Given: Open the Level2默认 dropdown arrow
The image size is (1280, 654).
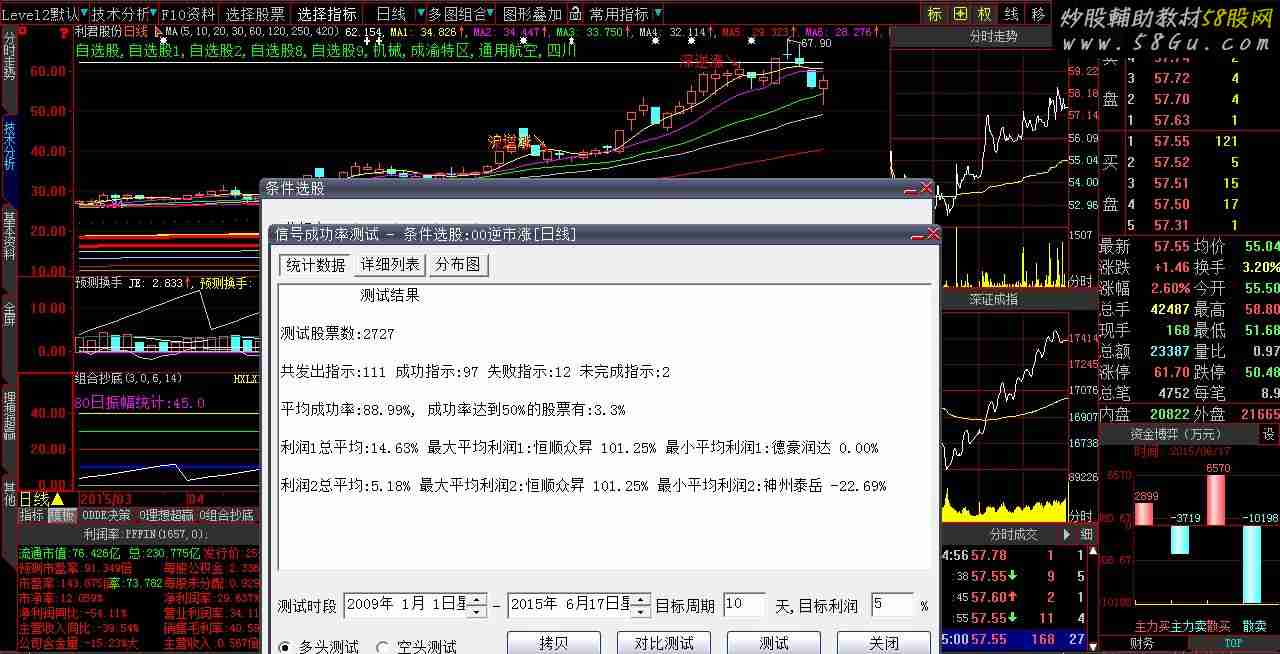Looking at the screenshot, I should tap(85, 14).
